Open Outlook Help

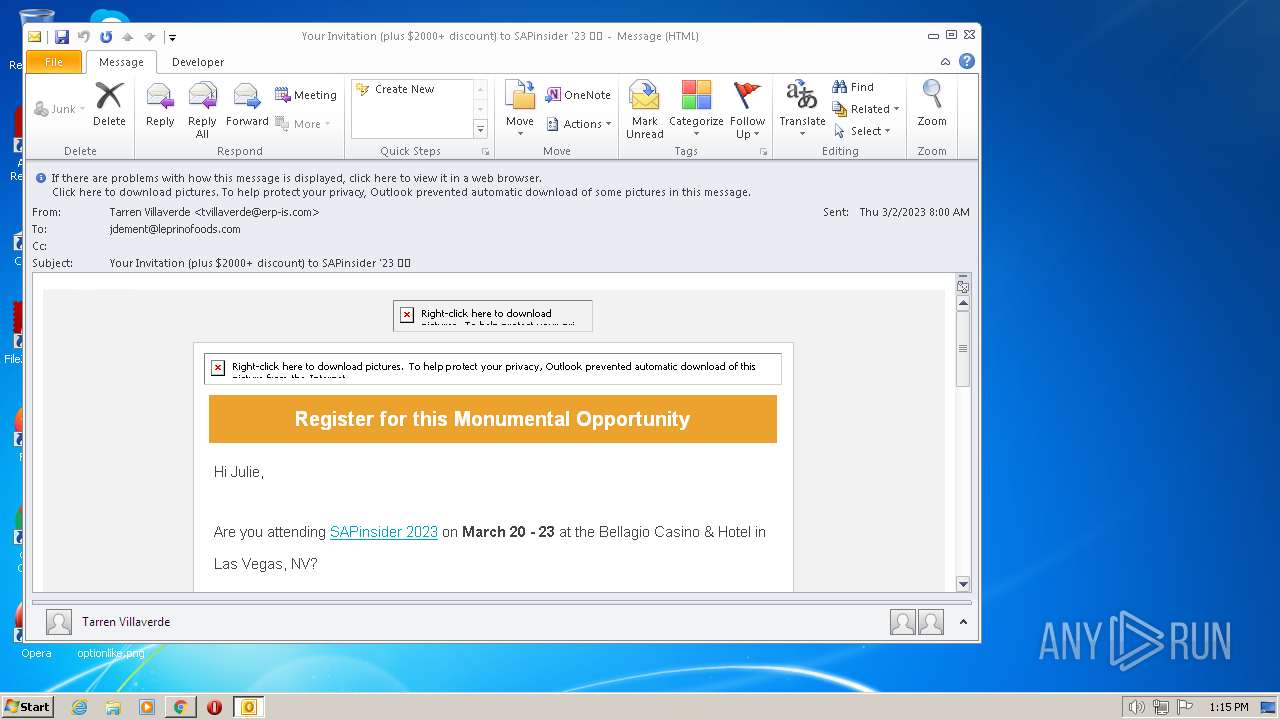pos(967,61)
